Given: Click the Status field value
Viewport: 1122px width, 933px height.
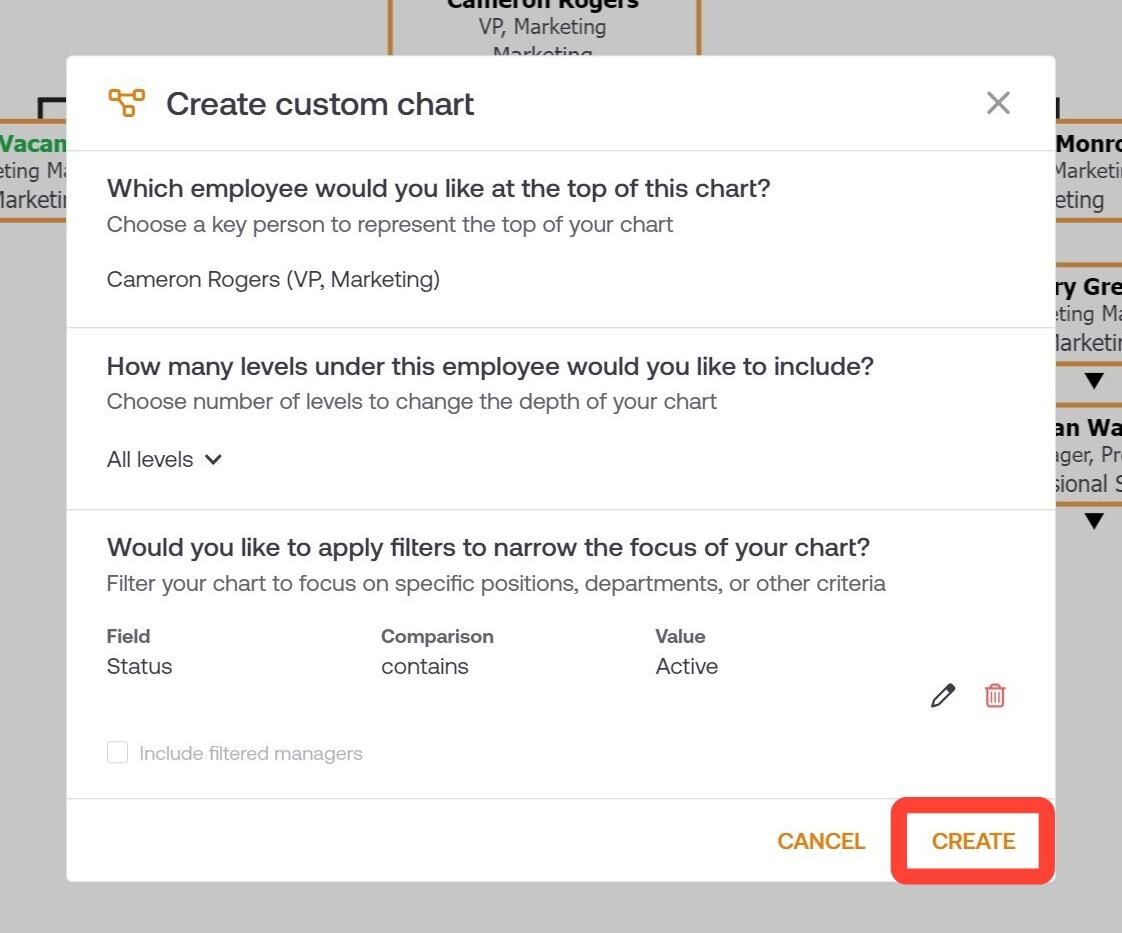Looking at the screenshot, I should pyautogui.click(x=140, y=666).
